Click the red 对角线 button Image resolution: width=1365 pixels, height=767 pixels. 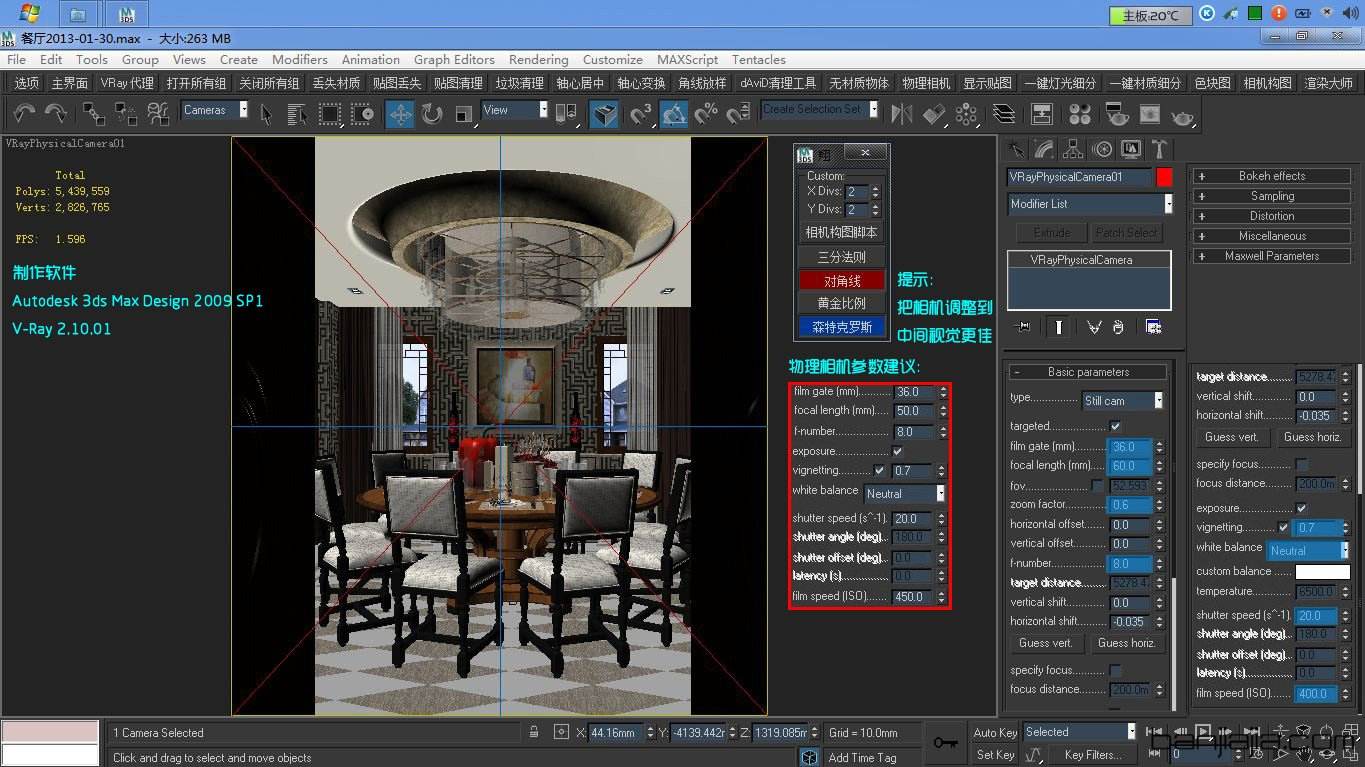(x=842, y=281)
